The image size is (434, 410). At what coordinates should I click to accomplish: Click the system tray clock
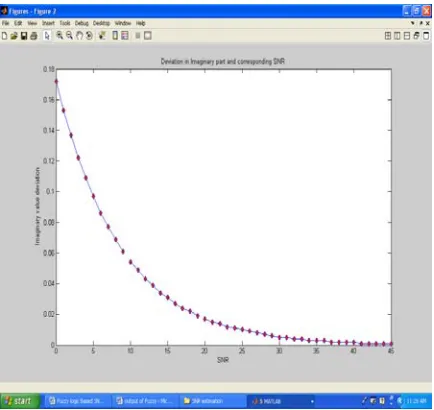416,401
